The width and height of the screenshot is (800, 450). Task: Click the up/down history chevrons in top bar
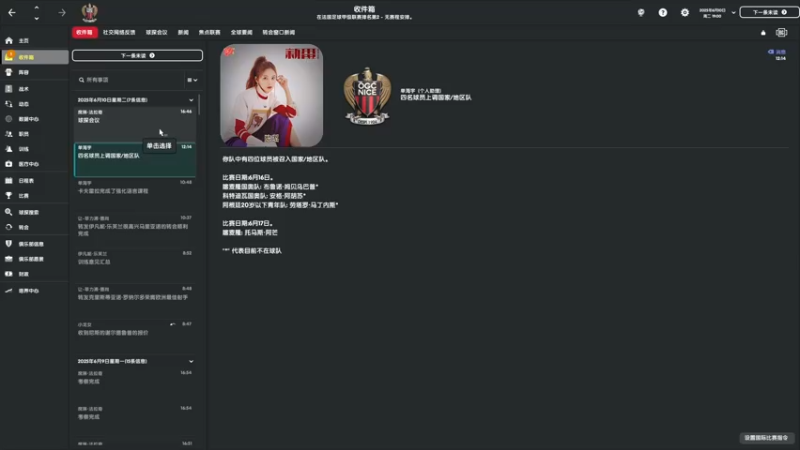[x=36, y=13]
